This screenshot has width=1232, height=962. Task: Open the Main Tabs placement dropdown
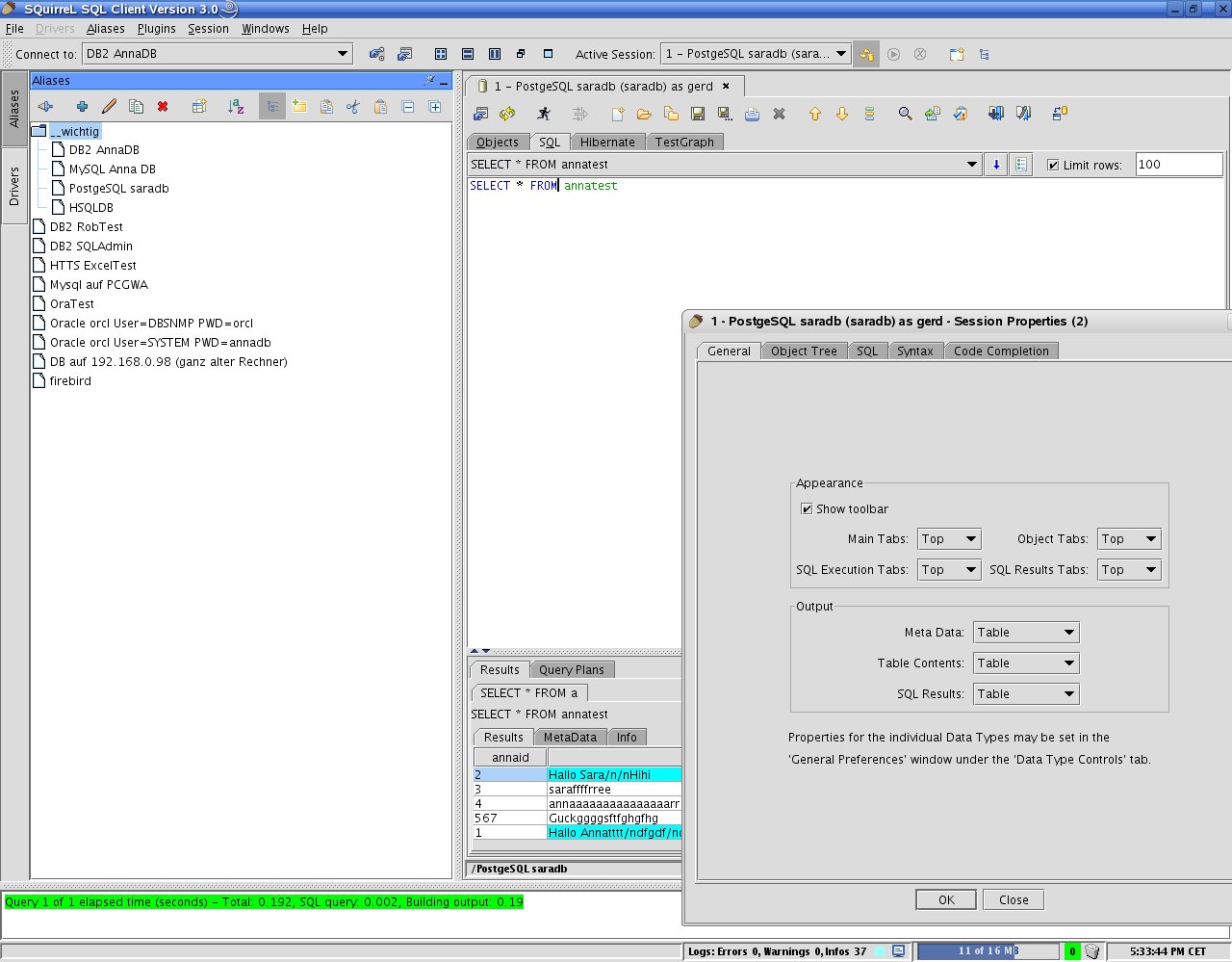pos(948,539)
